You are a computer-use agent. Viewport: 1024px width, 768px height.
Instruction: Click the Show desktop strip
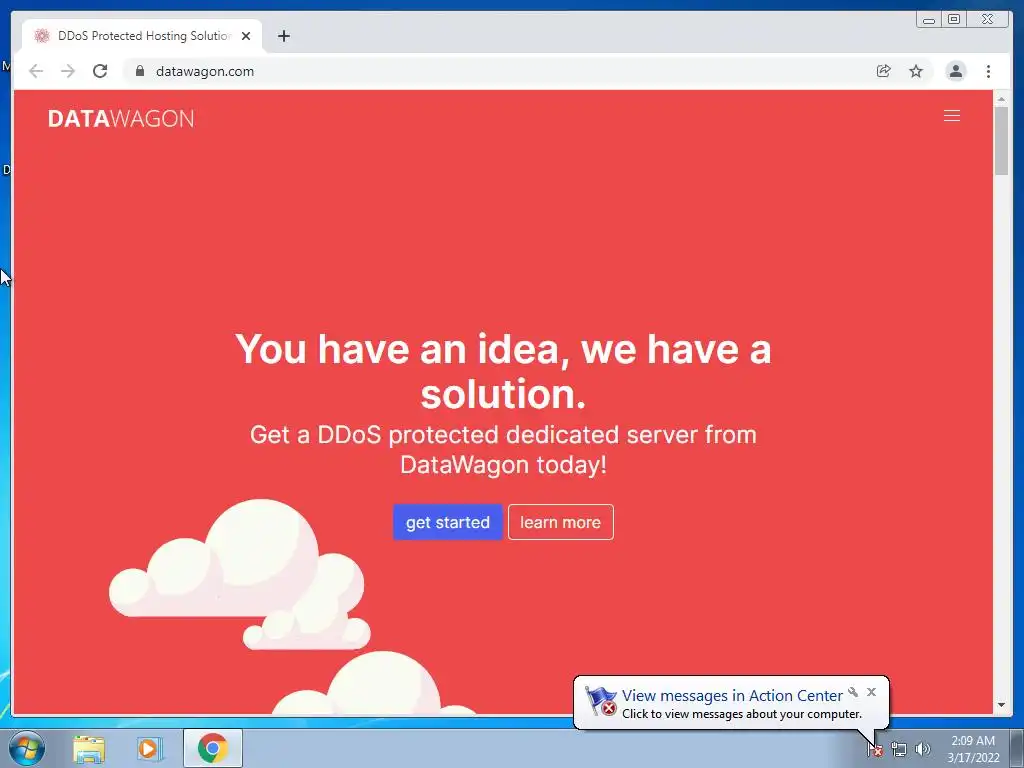click(1017, 749)
